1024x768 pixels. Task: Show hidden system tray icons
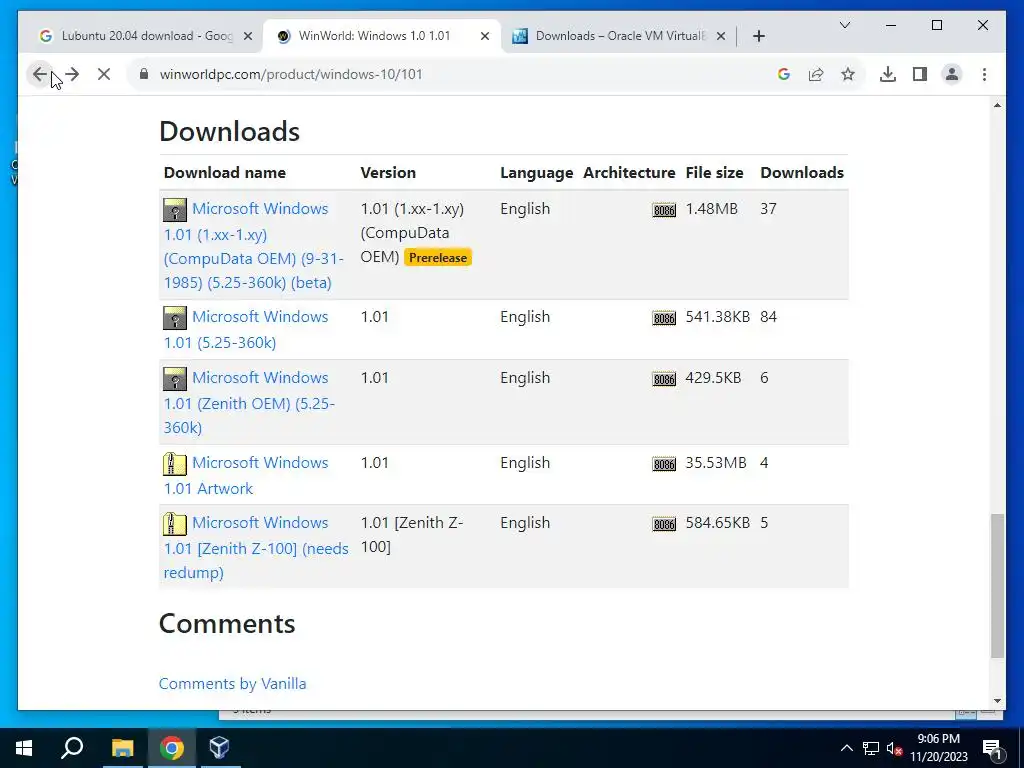point(846,748)
